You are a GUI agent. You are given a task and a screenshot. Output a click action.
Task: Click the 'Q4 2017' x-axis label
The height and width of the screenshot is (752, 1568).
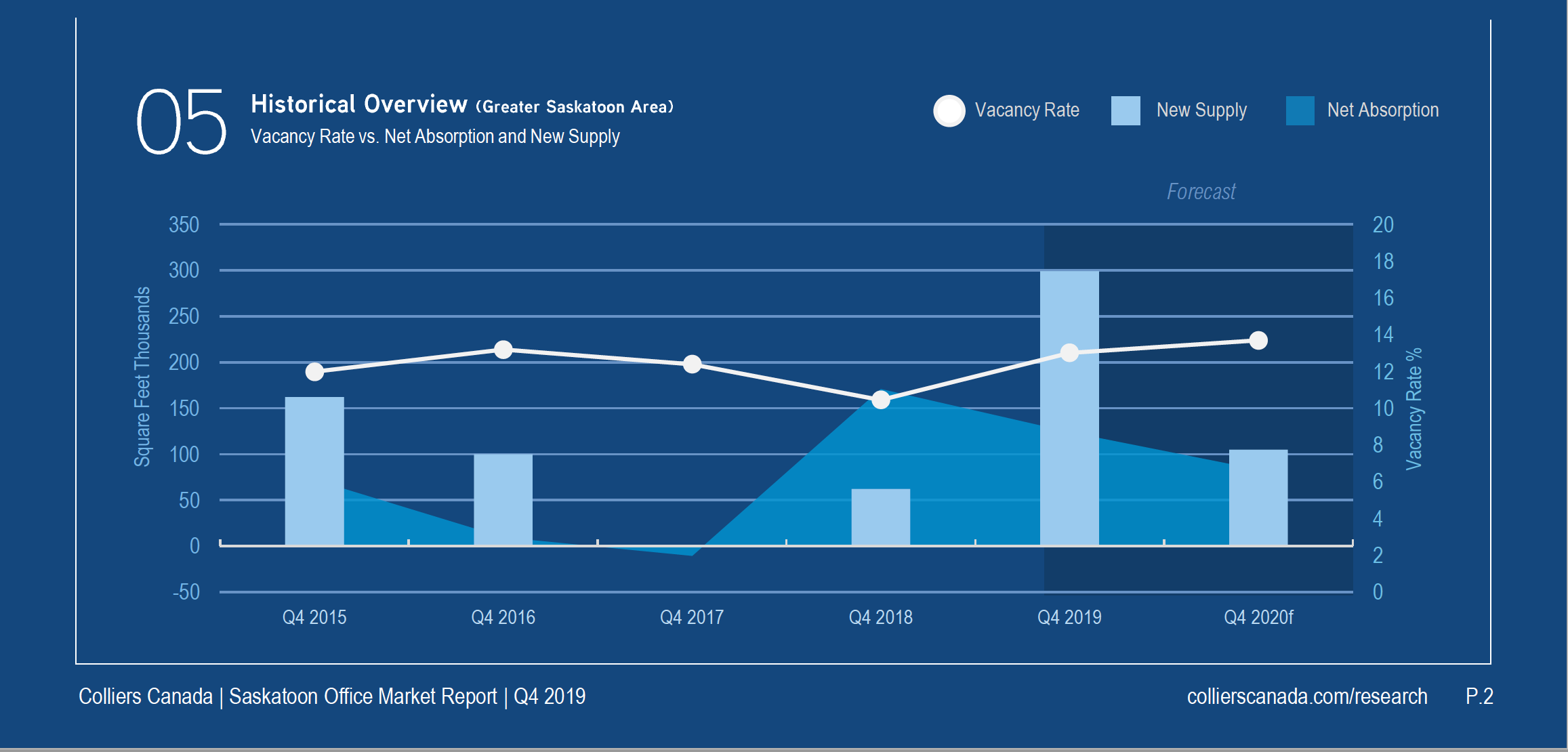point(692,617)
